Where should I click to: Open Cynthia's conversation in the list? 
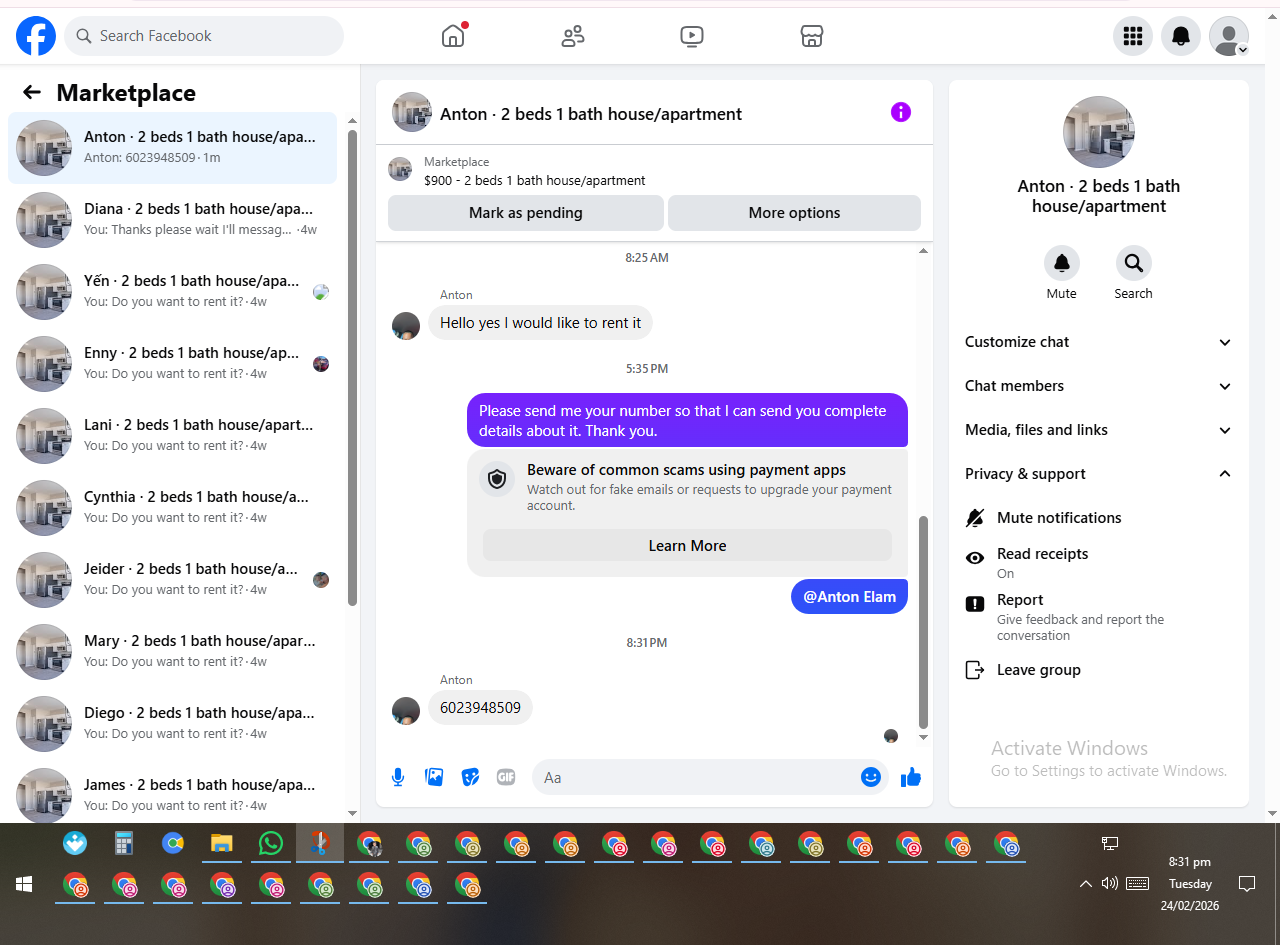172,508
